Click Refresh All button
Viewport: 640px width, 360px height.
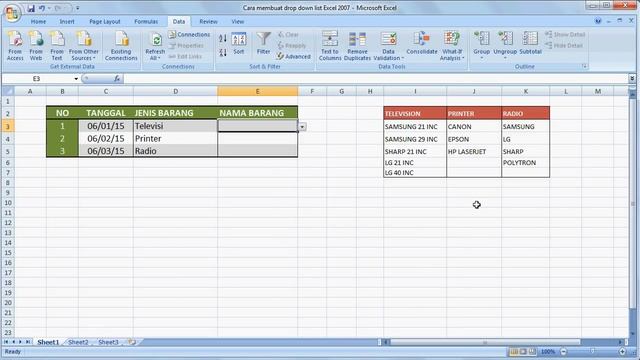tap(155, 46)
